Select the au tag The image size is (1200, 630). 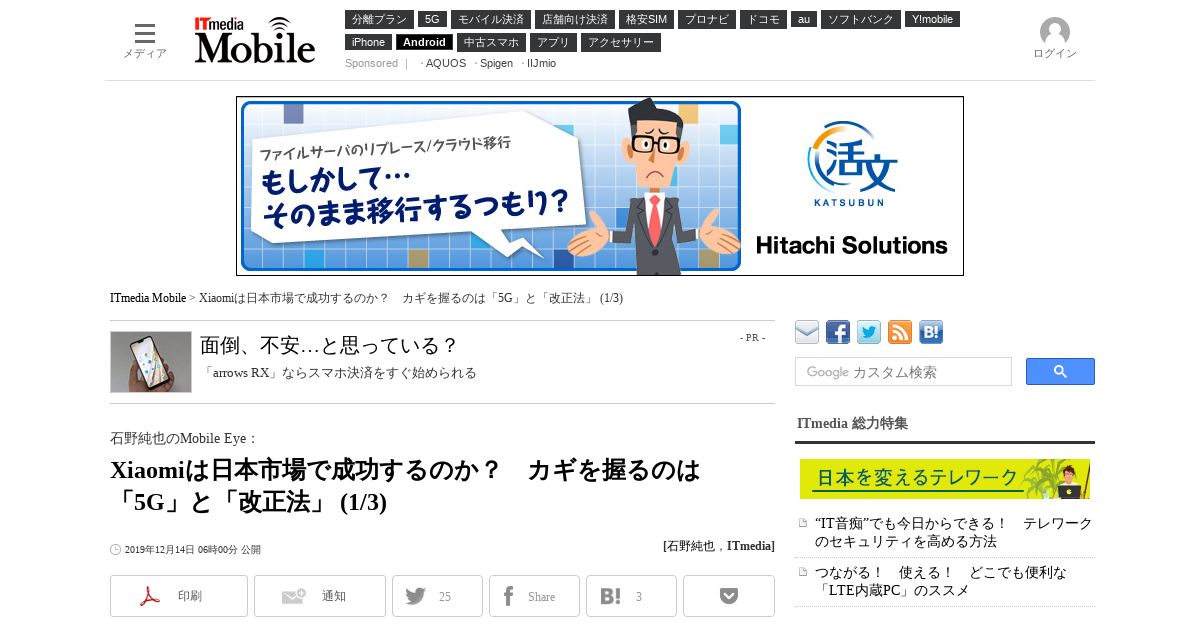[x=804, y=19]
